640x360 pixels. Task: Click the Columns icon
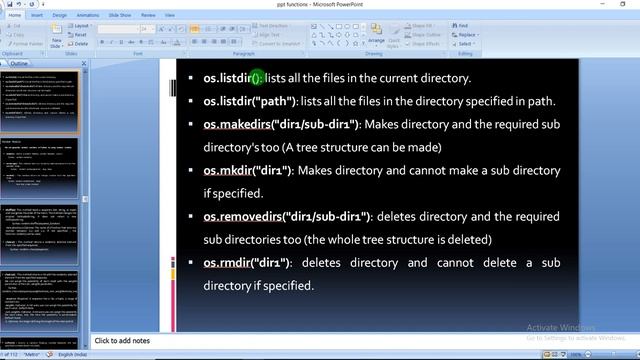coord(235,42)
